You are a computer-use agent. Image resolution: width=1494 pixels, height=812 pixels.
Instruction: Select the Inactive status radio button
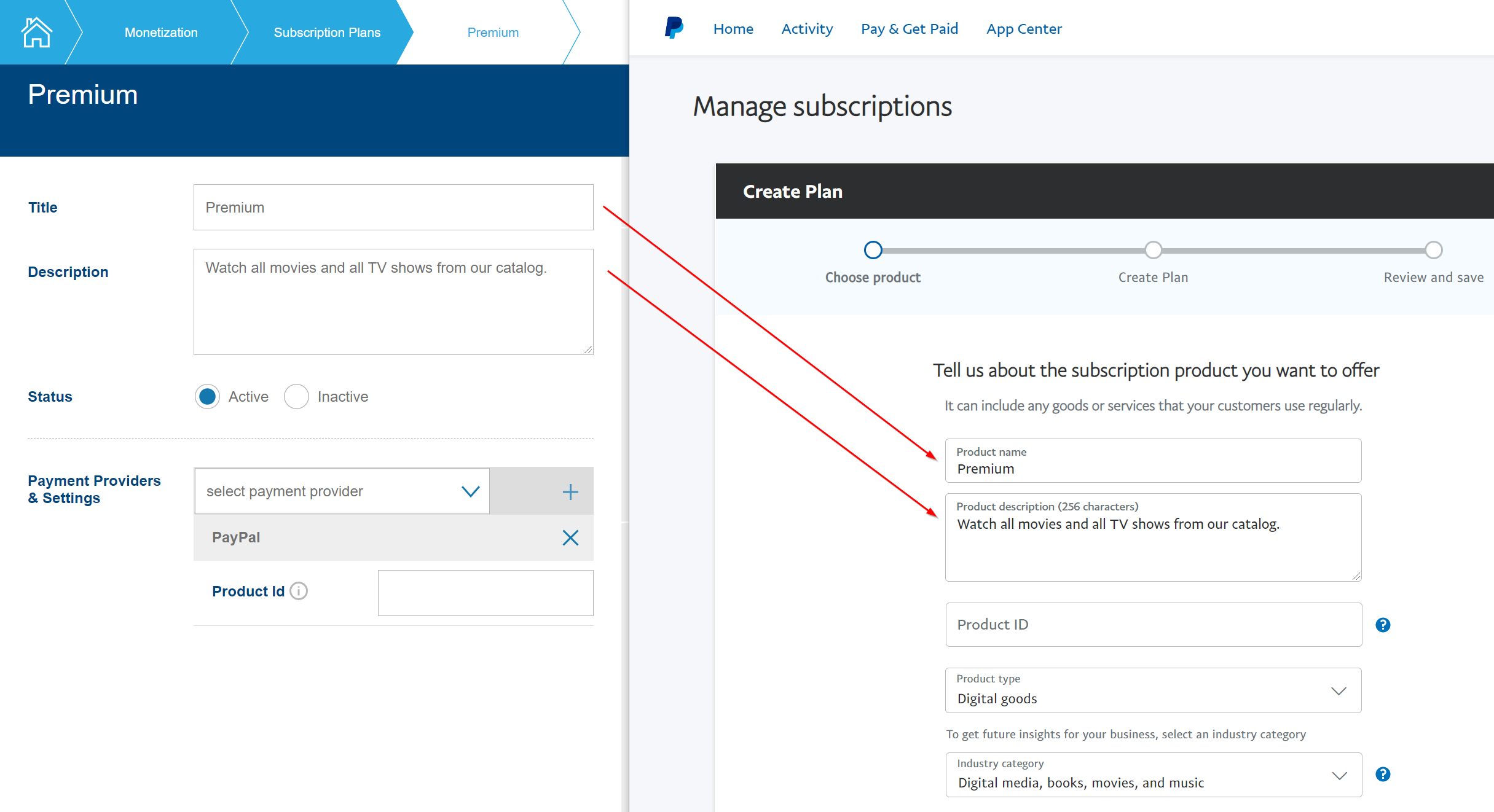click(x=296, y=397)
